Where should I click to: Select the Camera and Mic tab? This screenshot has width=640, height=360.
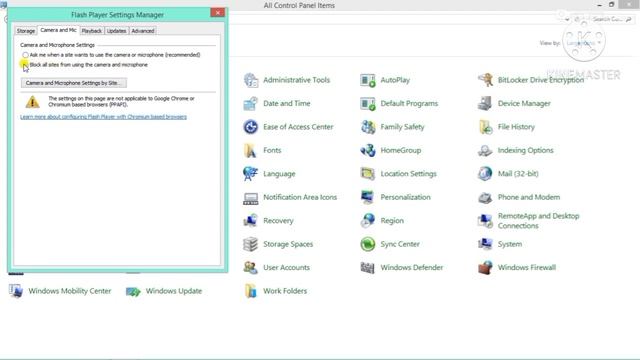click(58, 30)
